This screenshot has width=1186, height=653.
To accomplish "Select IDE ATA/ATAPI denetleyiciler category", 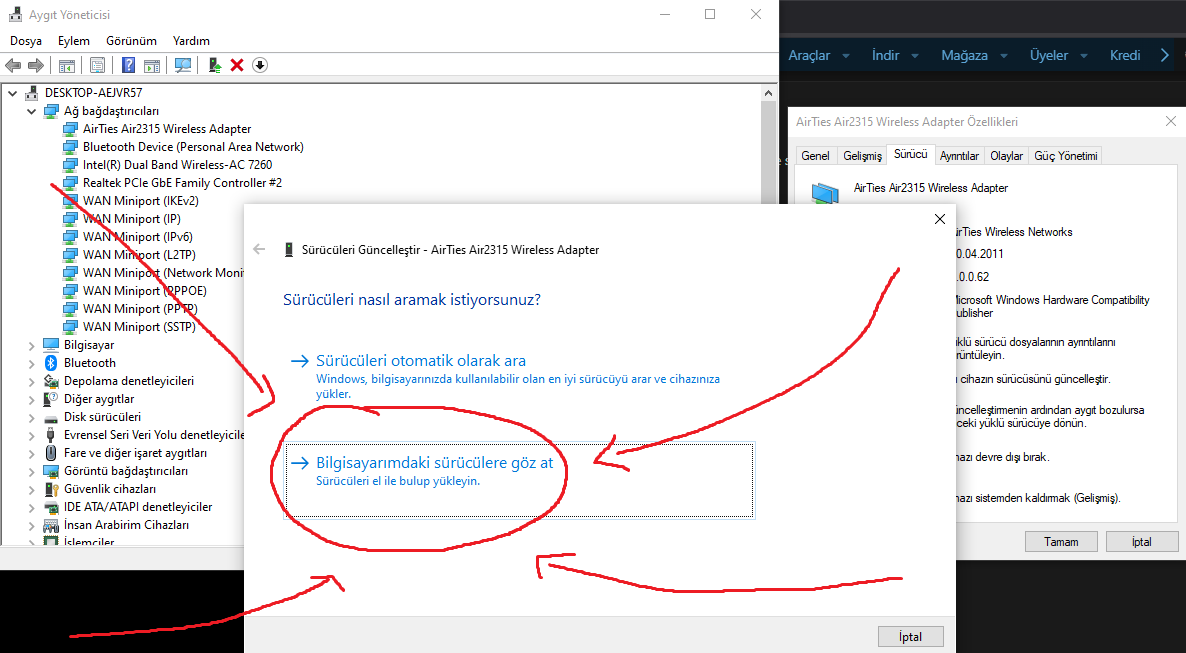I will click(x=138, y=507).
